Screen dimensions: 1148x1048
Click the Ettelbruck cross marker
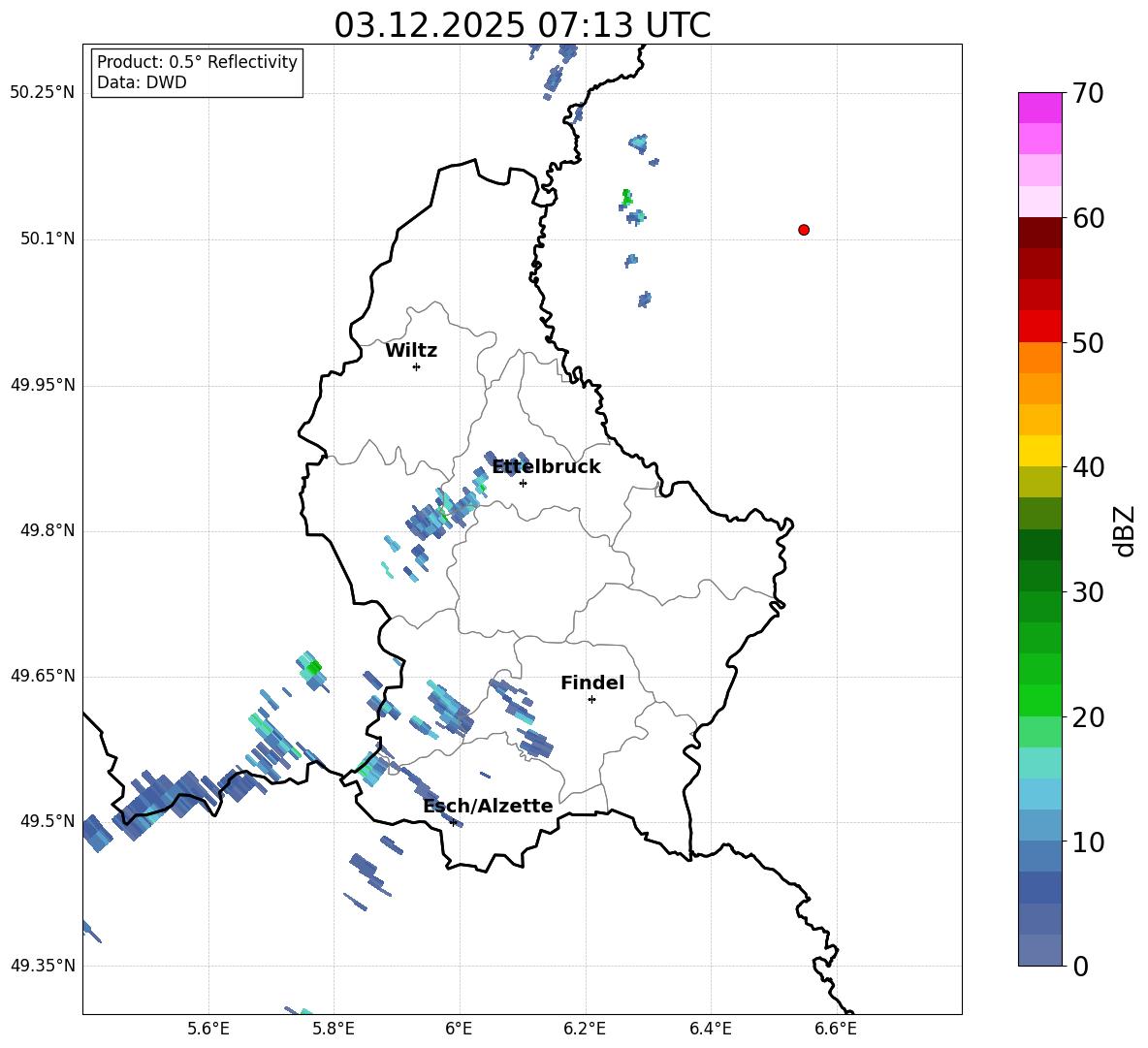pyautogui.click(x=523, y=483)
